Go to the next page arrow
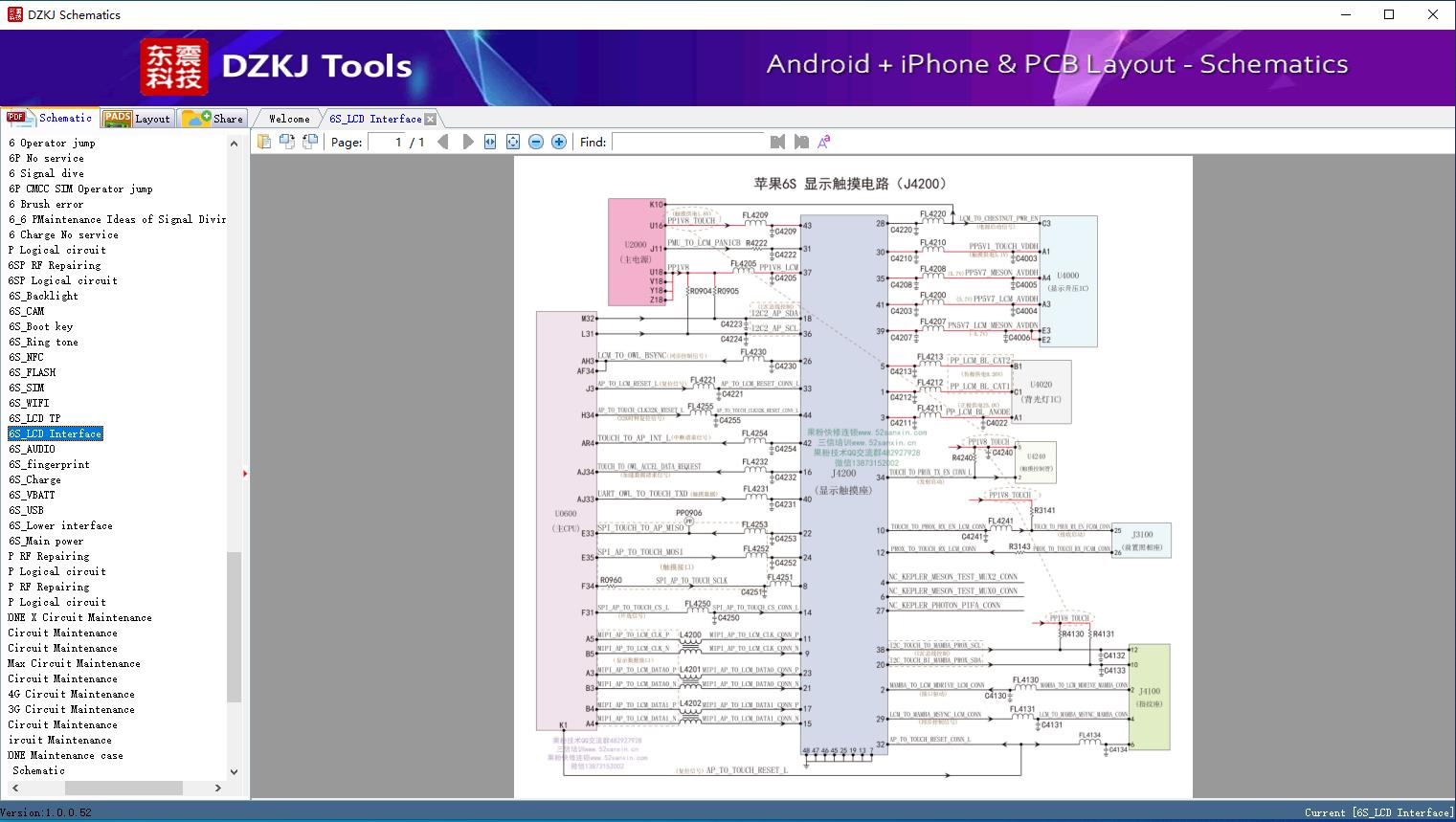Viewport: 1456px width, 822px height. click(x=467, y=142)
